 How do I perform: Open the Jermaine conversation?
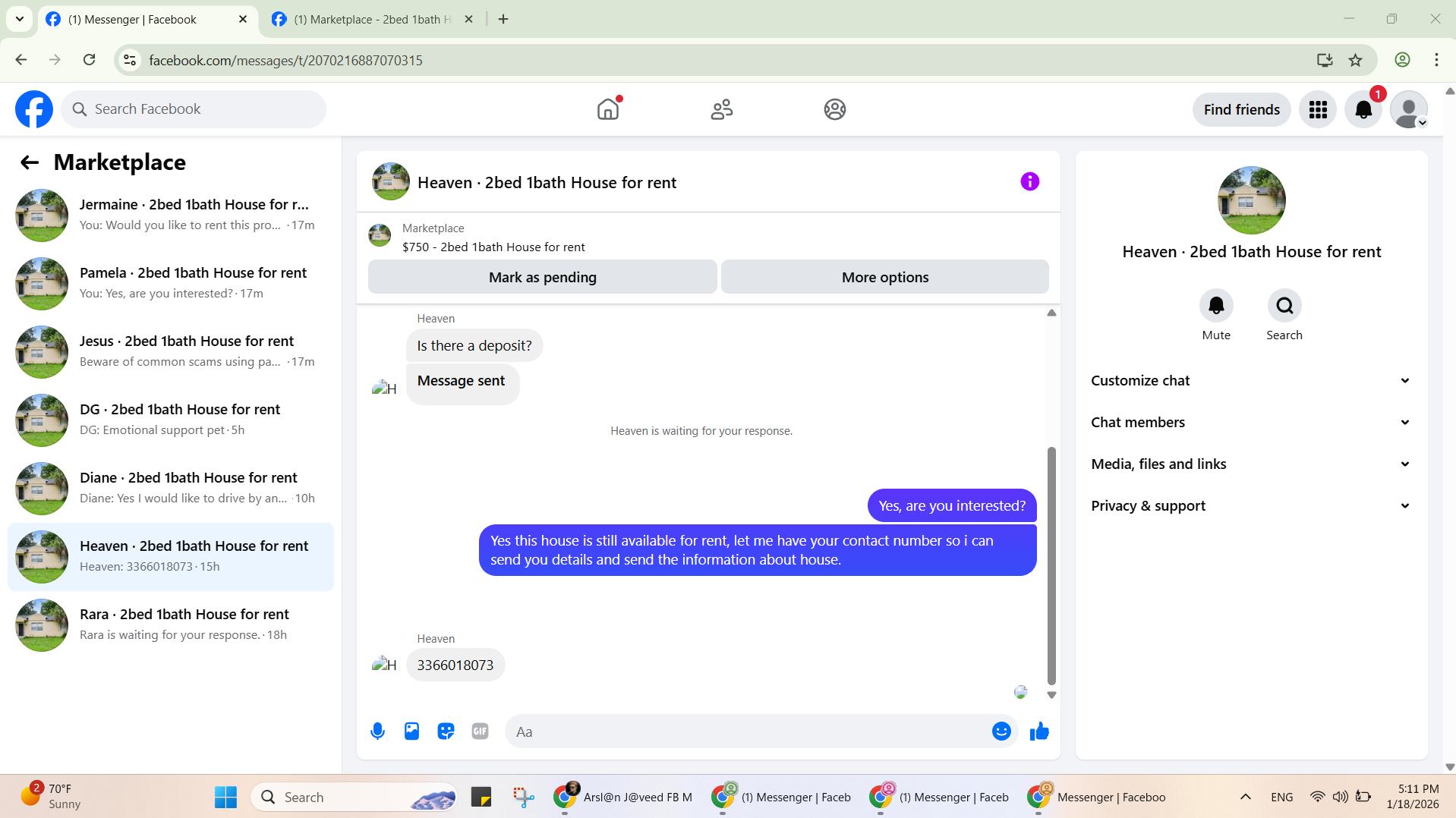coord(171,216)
